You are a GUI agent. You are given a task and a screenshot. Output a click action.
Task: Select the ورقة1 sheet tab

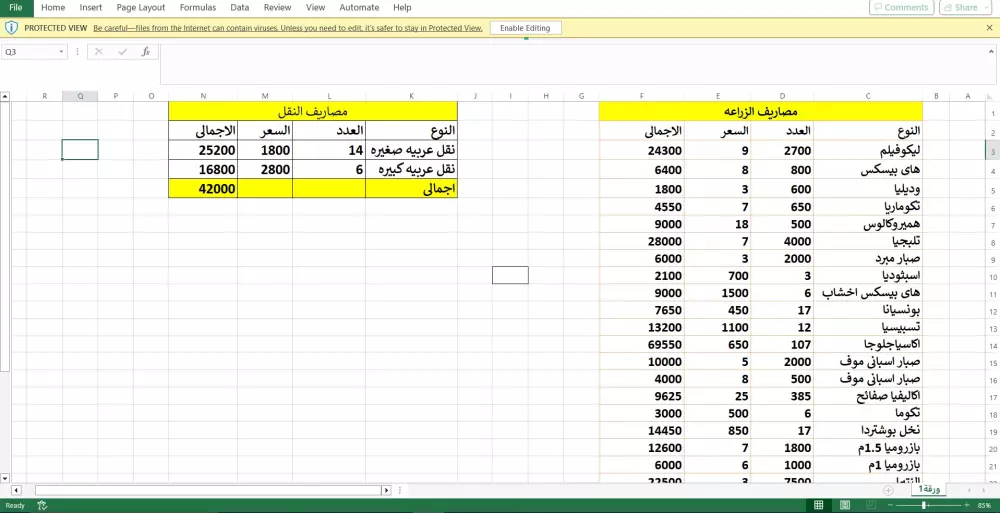pos(929,489)
